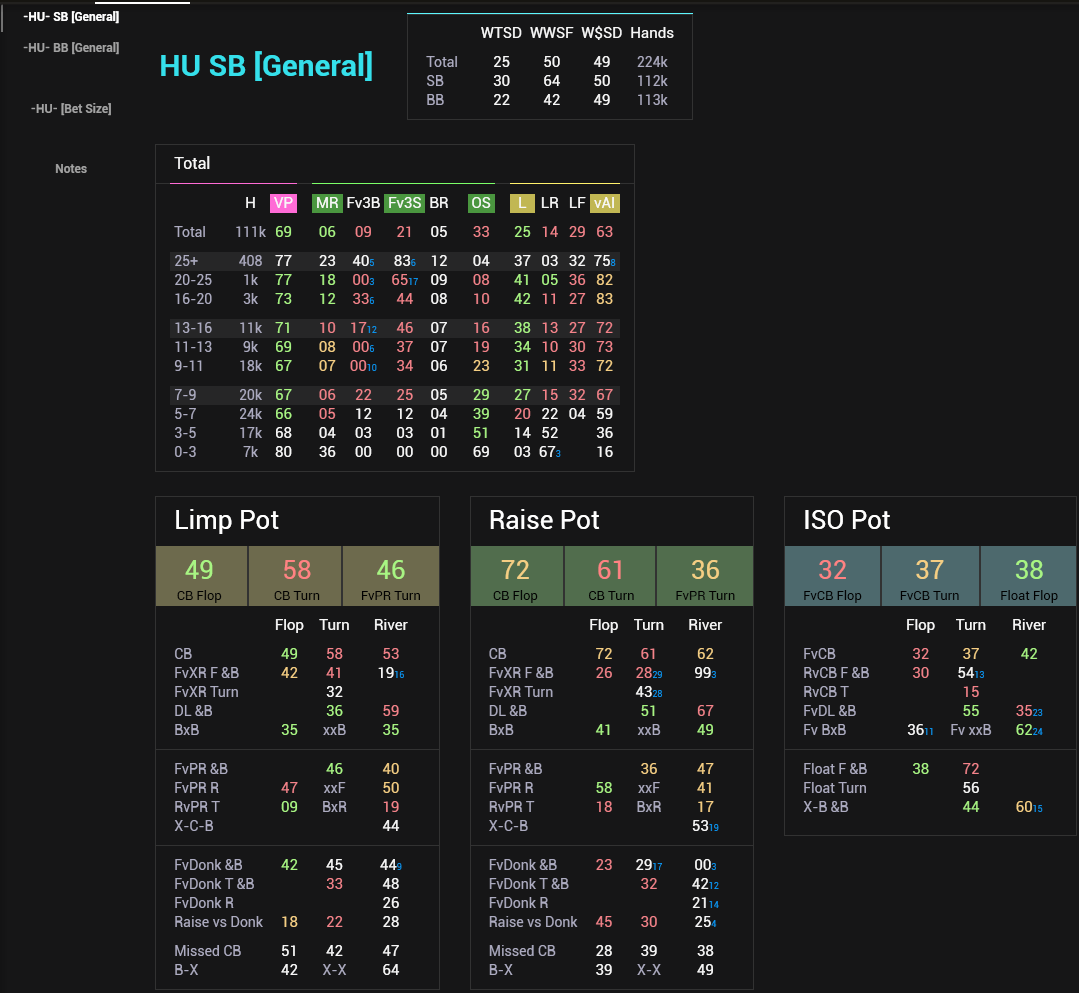Click the yellow vAI column header

tap(604, 203)
